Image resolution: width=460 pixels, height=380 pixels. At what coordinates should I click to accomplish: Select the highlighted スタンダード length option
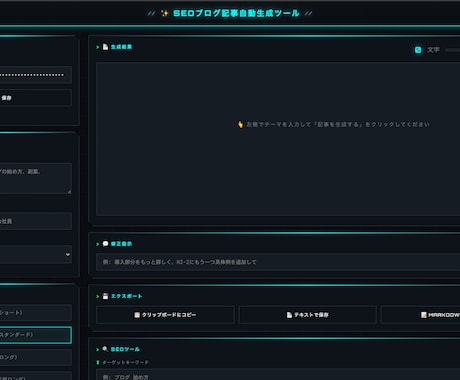click(x=36, y=335)
